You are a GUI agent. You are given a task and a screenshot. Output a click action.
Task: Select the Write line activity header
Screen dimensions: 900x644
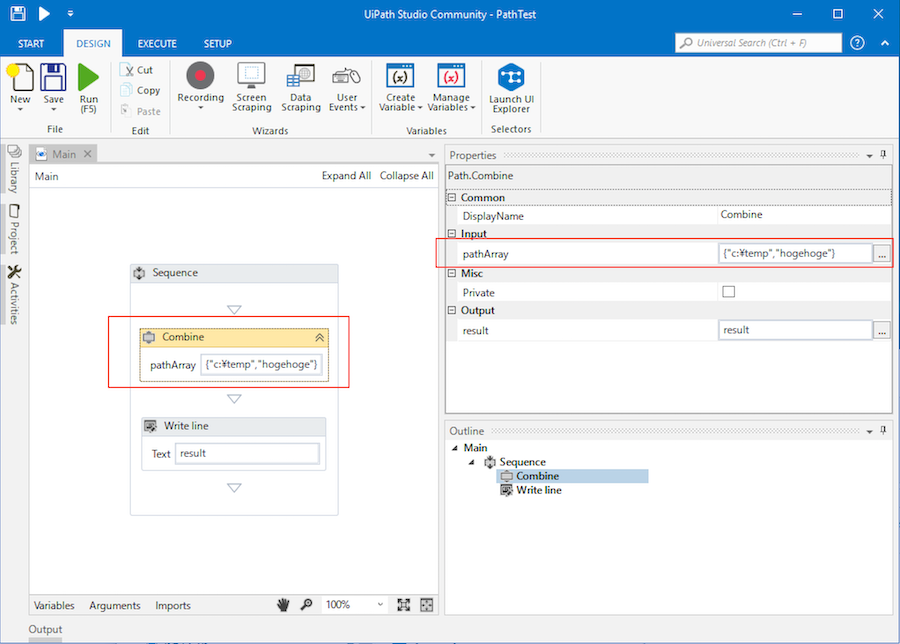coord(234,426)
